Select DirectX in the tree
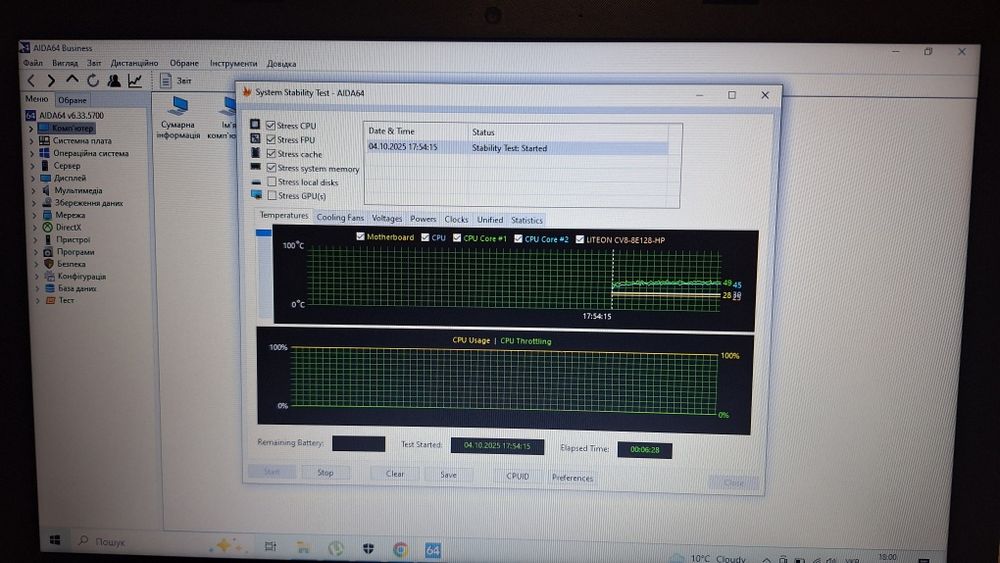Screen dimensions: 1000x563 [68, 227]
